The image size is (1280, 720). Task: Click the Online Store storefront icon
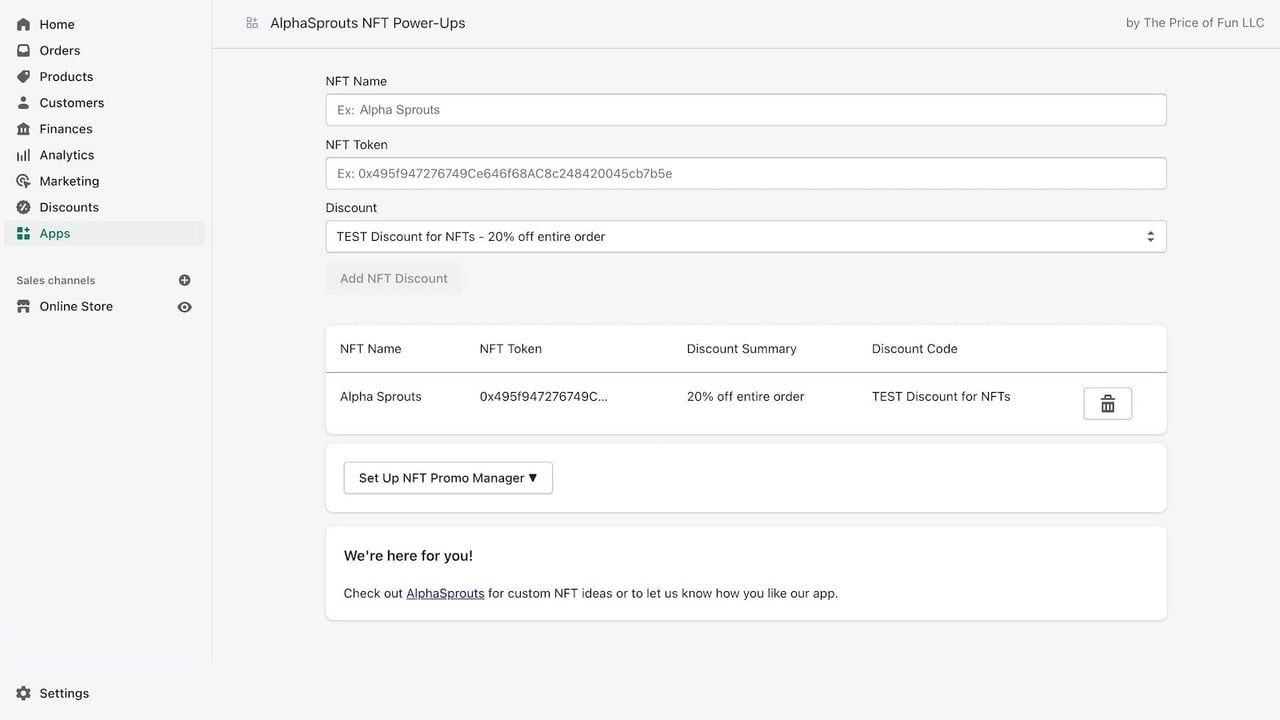pyautogui.click(x=23, y=306)
